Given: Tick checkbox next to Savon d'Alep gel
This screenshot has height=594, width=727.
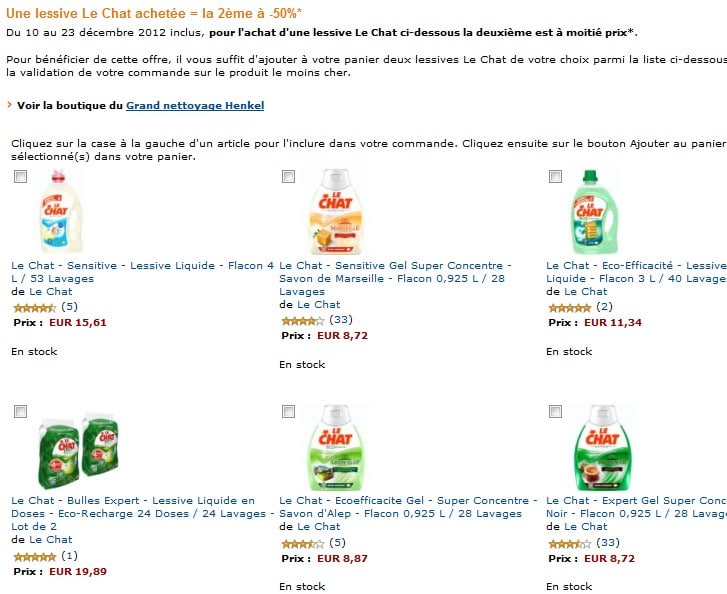Looking at the screenshot, I should pos(288,412).
